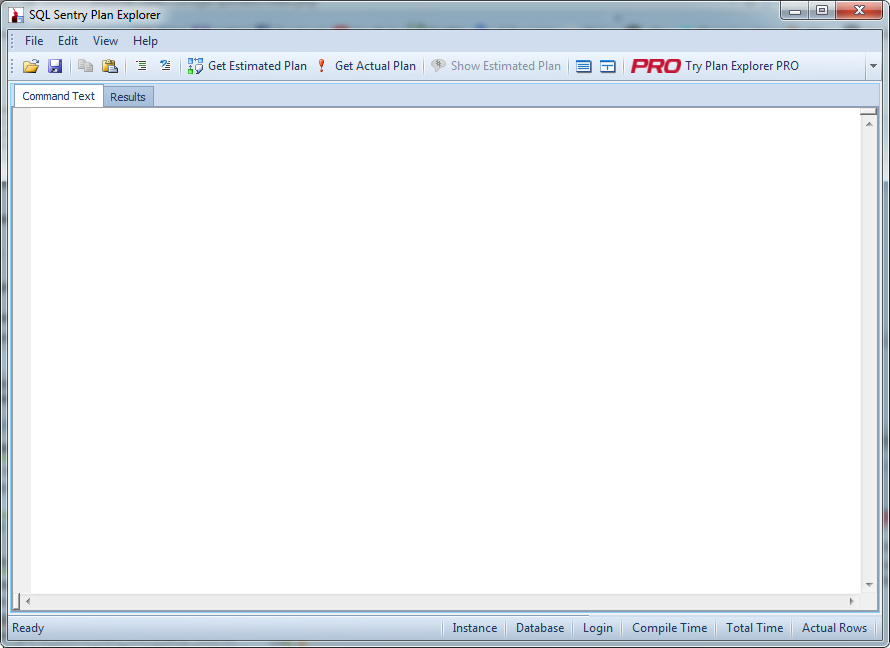This screenshot has height=648, width=890.
Task: Toggle the second panel layout icon
Action: point(608,66)
